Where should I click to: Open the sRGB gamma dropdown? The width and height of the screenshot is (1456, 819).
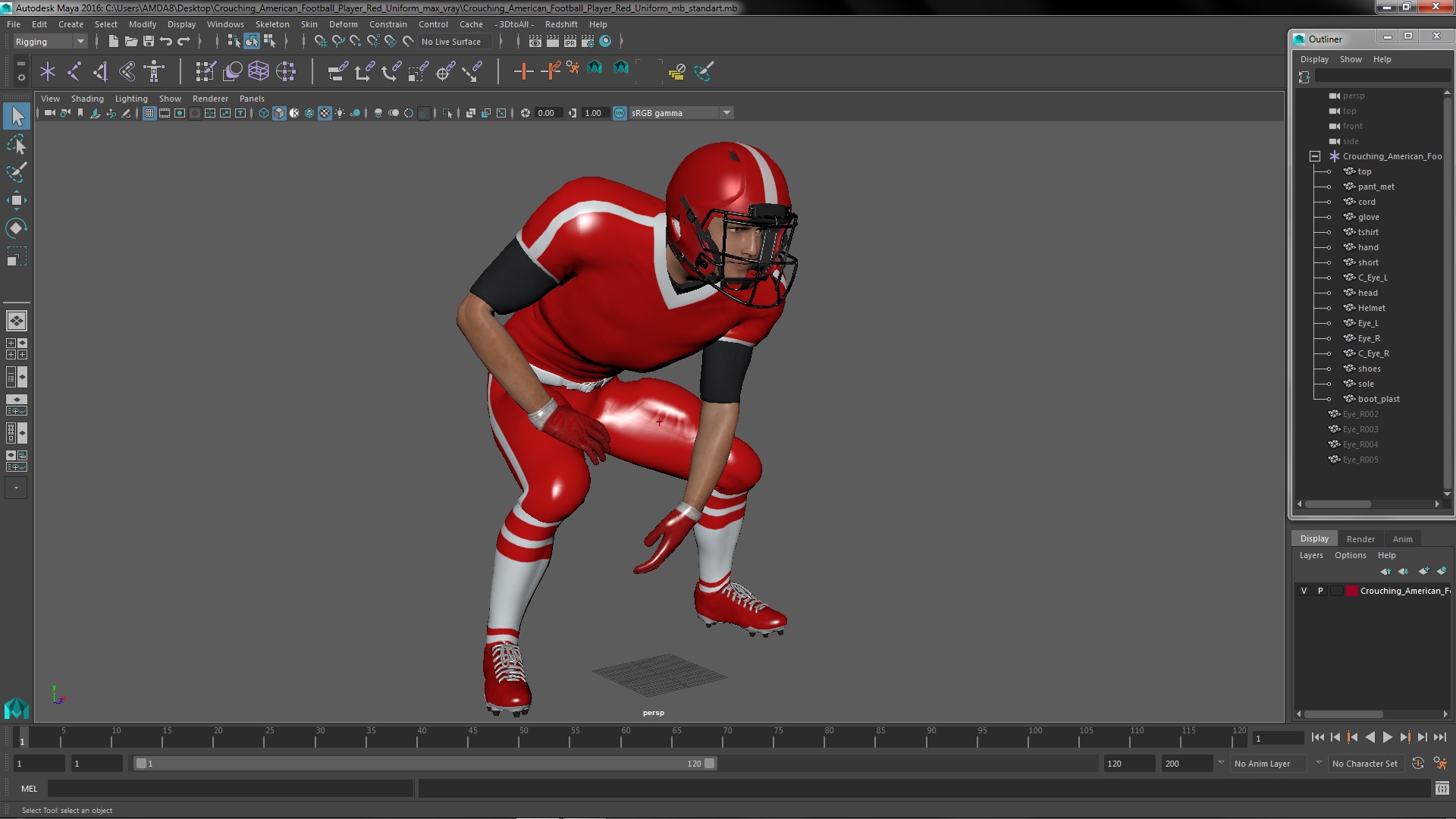click(681, 113)
